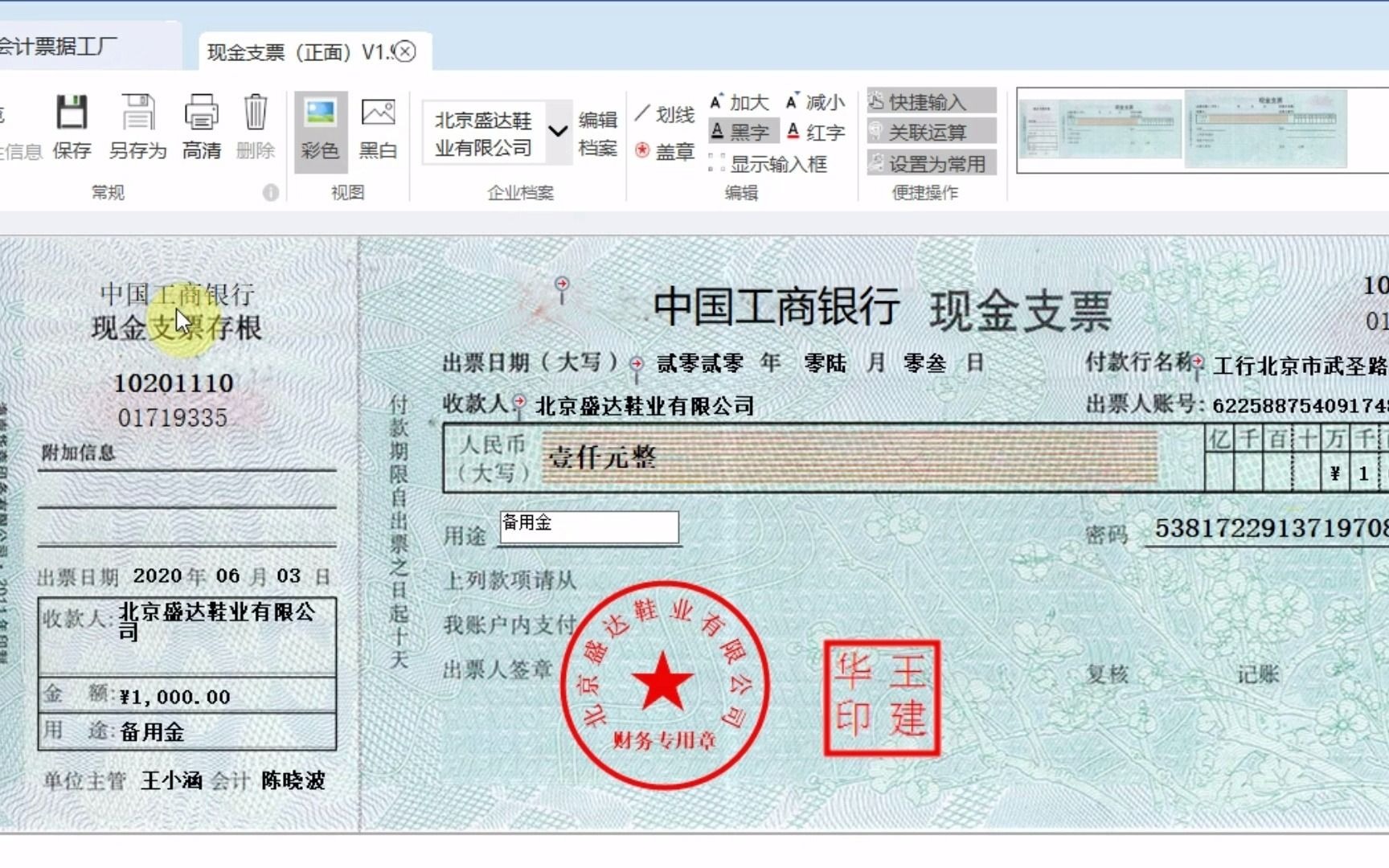Click the stub purpose 备用金

point(152,732)
